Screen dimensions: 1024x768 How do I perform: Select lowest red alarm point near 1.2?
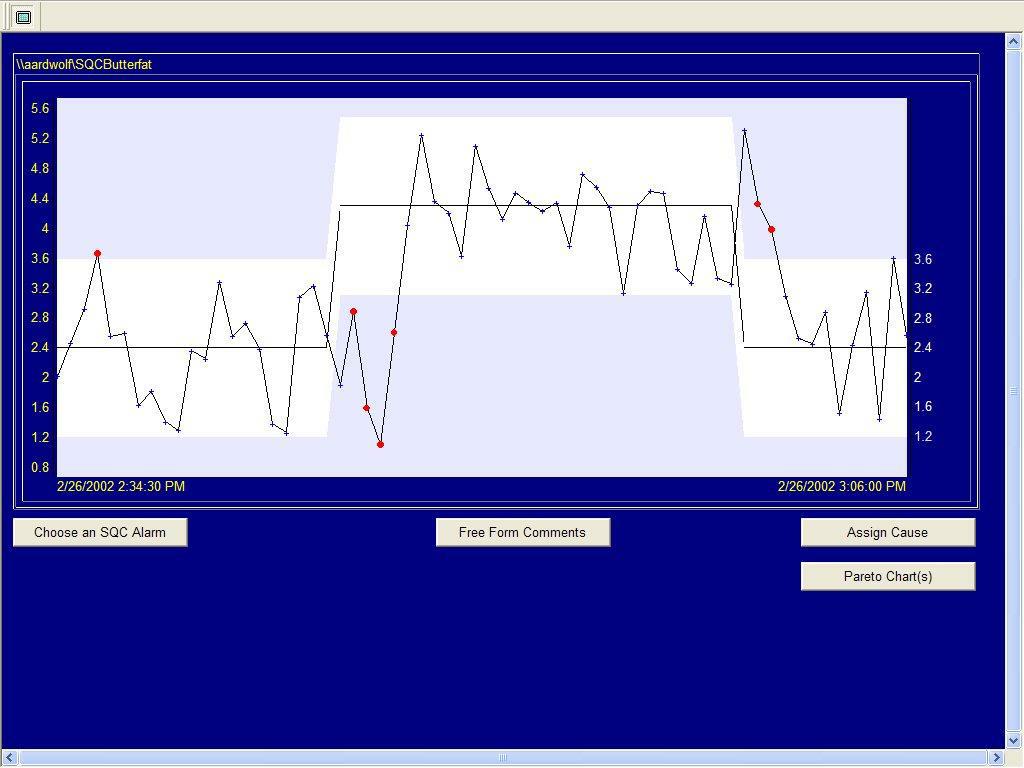tap(380, 445)
